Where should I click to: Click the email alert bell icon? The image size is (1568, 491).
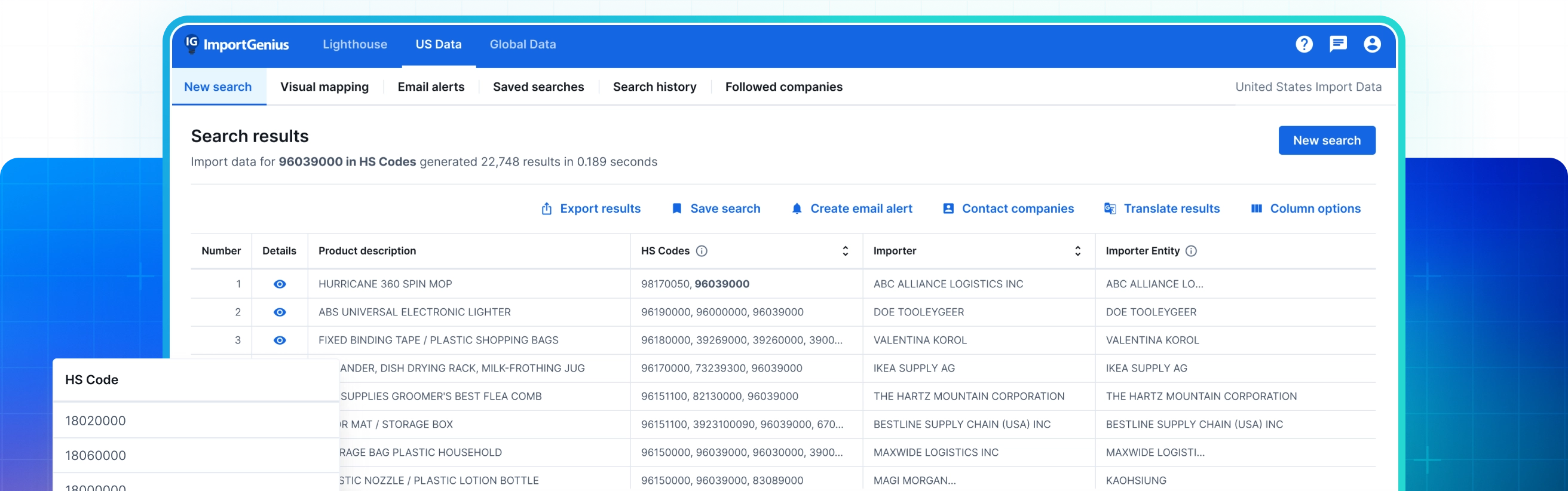tap(797, 208)
